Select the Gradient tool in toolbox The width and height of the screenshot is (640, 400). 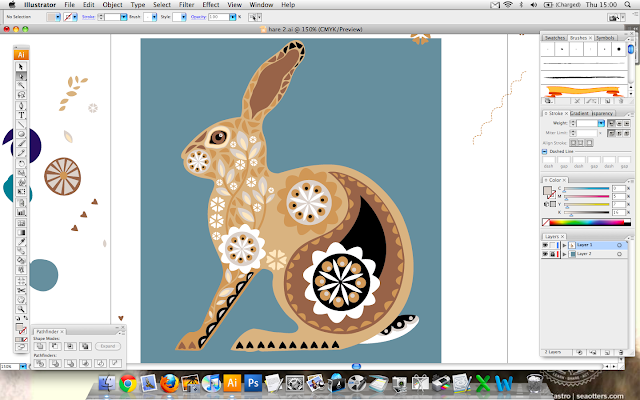coord(21,233)
